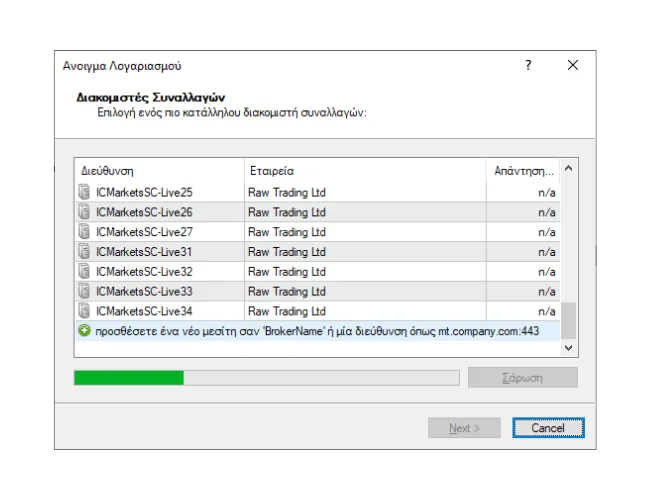650x500 pixels.
Task: Click server icon for ICMarketsSC-Live33
Action: [84, 291]
